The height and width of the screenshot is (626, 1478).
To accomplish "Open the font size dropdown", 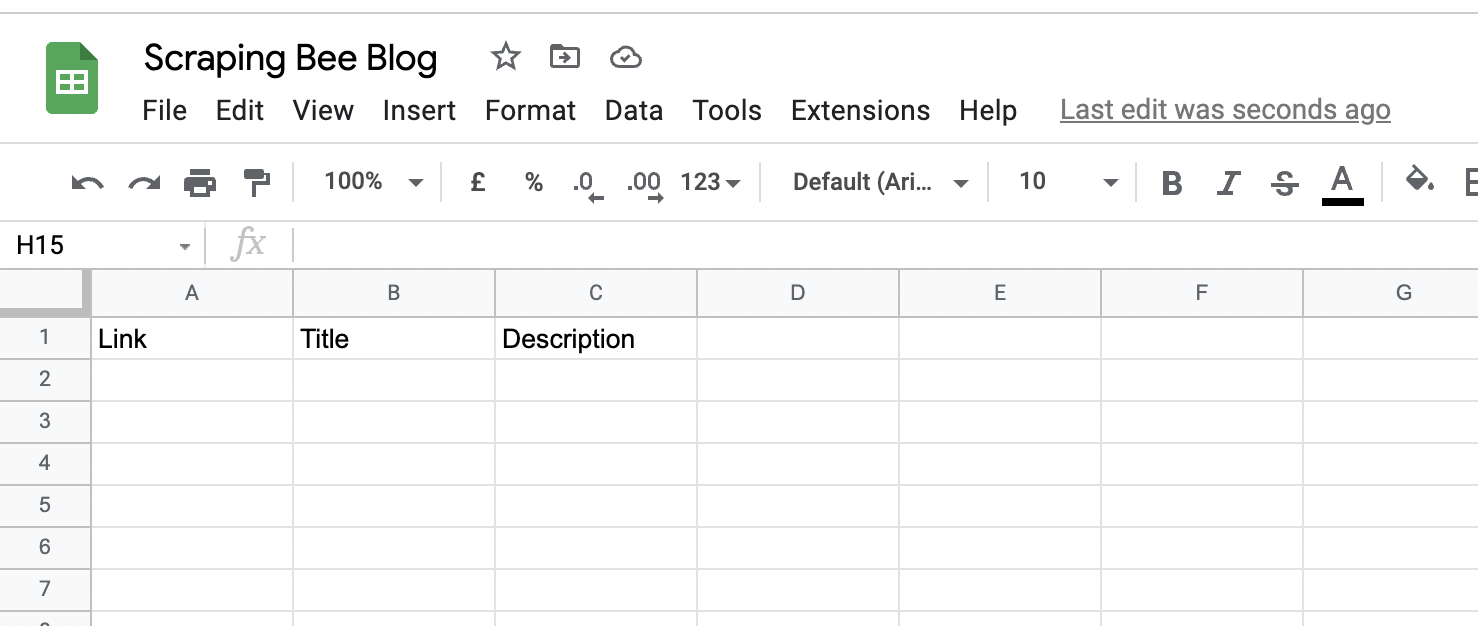I will point(1062,182).
